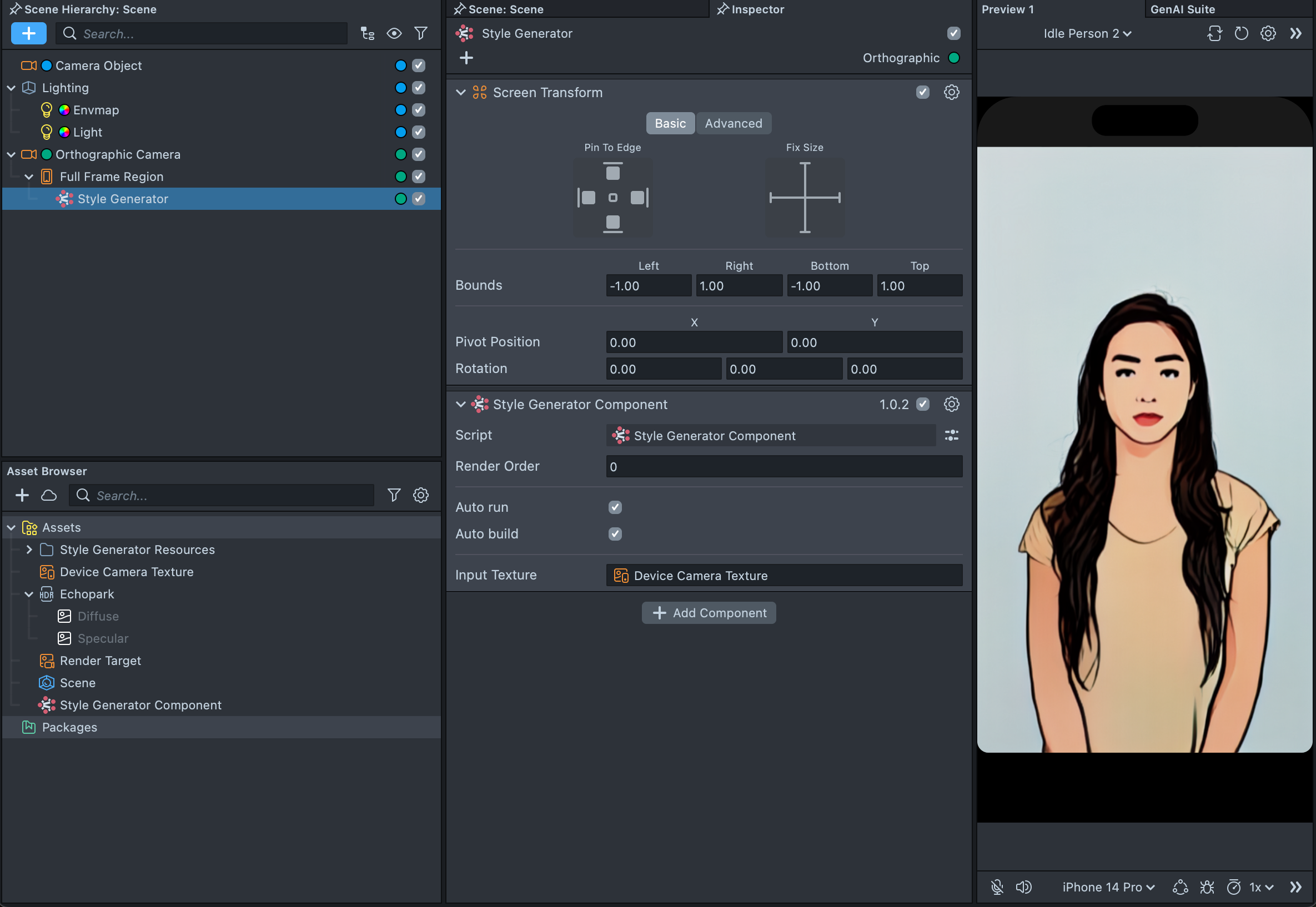This screenshot has height=907, width=1316.
Task: Open the Scene Hierarchy filter icon
Action: 421,33
